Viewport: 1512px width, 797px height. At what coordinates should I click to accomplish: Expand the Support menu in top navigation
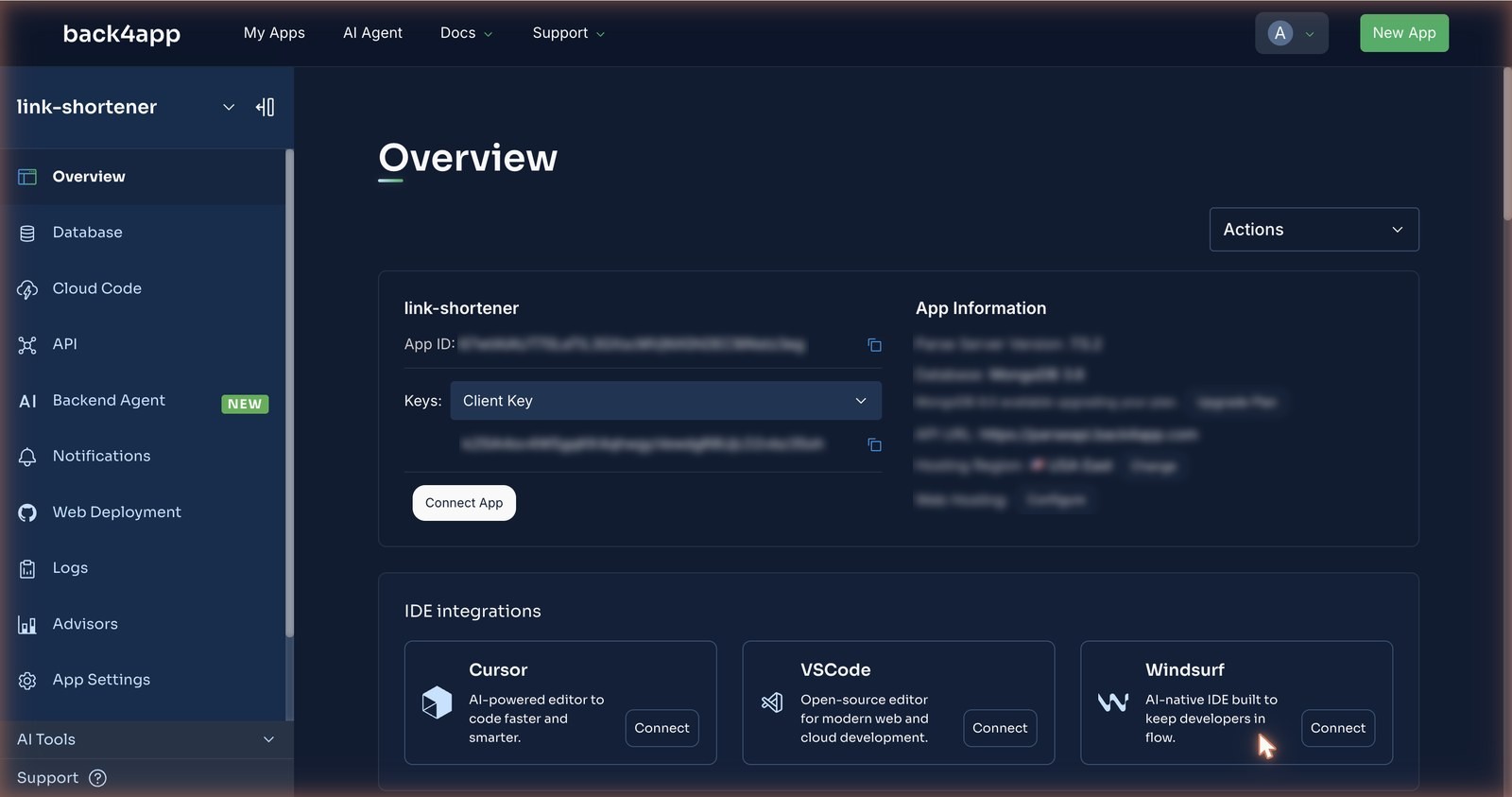tap(568, 33)
